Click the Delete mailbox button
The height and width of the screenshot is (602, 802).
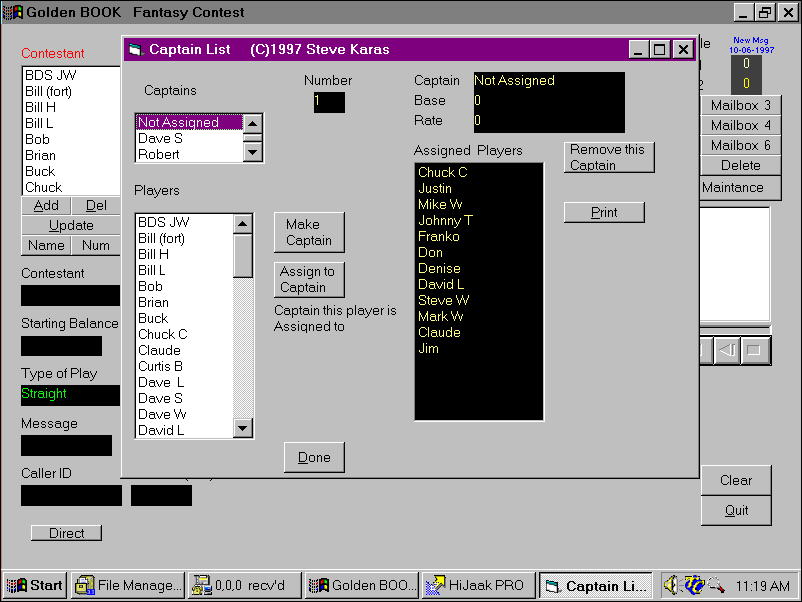[x=740, y=165]
